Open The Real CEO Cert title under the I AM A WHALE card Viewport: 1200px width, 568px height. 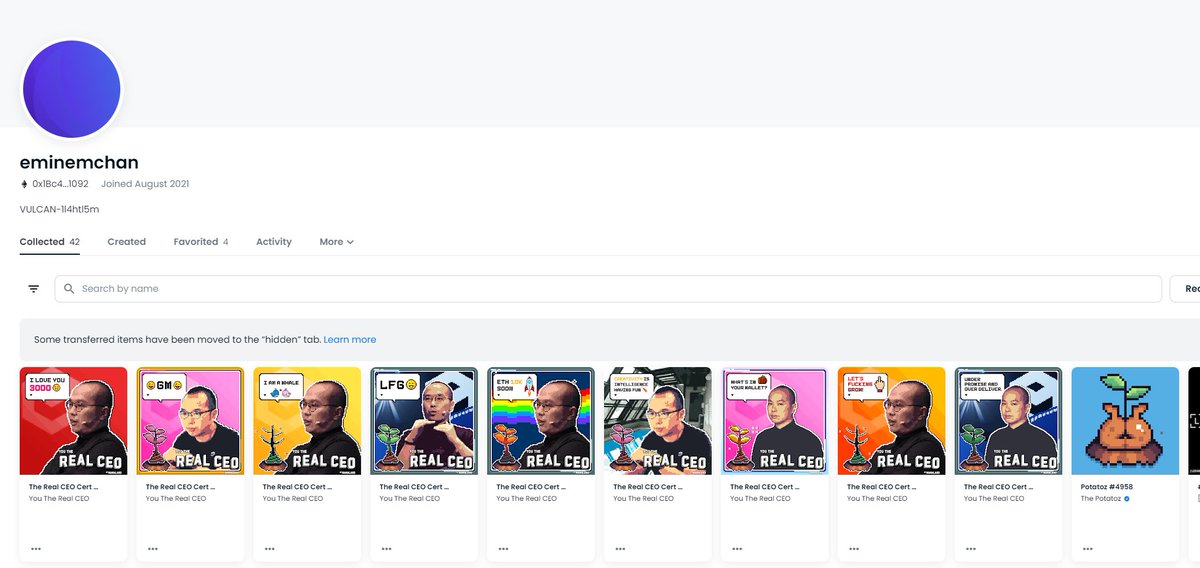click(x=297, y=487)
